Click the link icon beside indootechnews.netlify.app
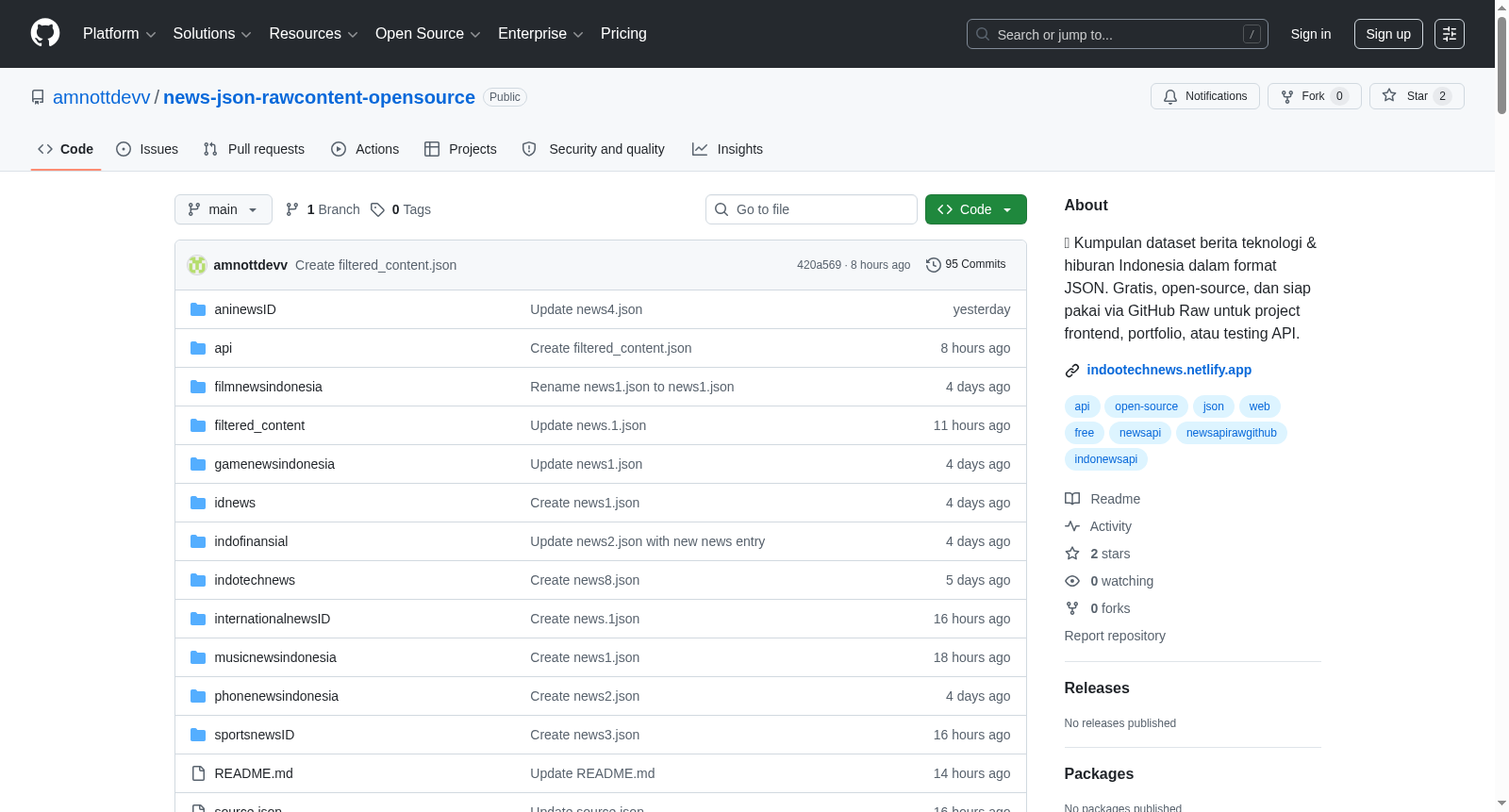The image size is (1509, 812). tap(1072, 371)
